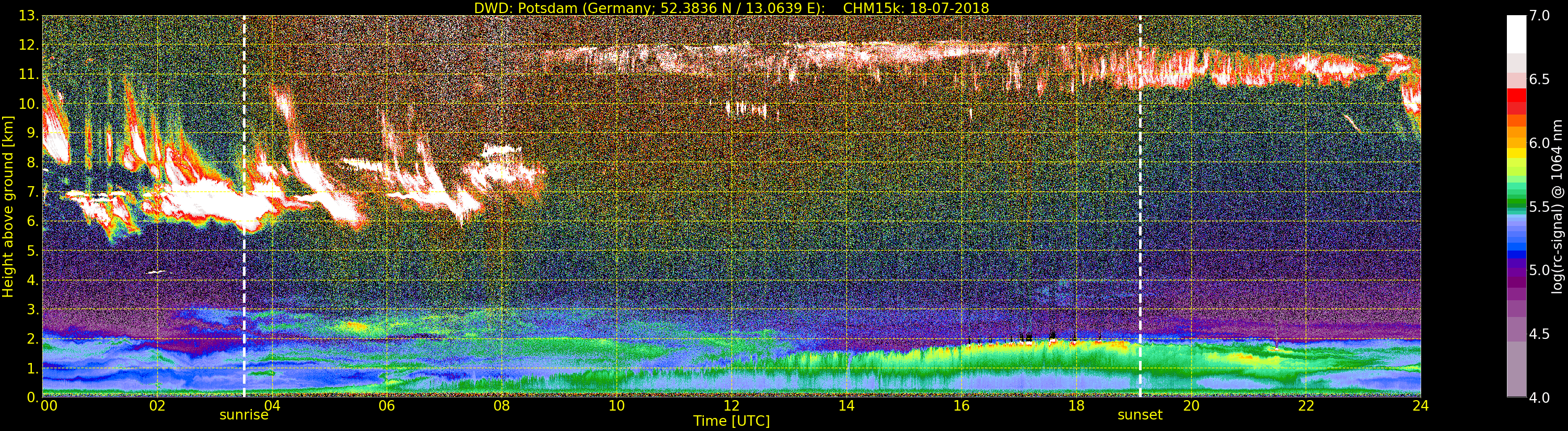Click the 'CHM15k: 18-07-2018' title text
This screenshot has width=1568, height=431.
[x=915, y=8]
